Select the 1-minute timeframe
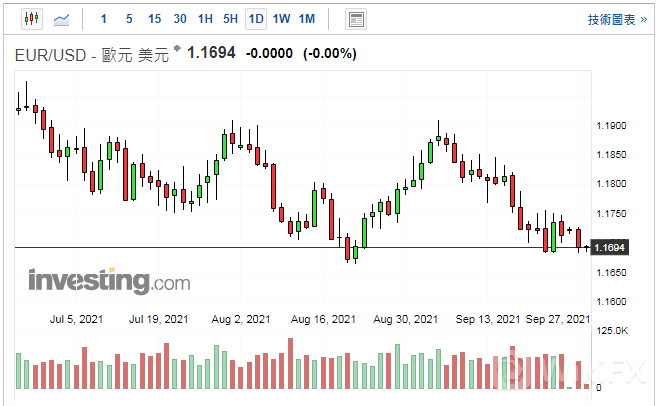This screenshot has width=657, height=406. click(x=103, y=19)
